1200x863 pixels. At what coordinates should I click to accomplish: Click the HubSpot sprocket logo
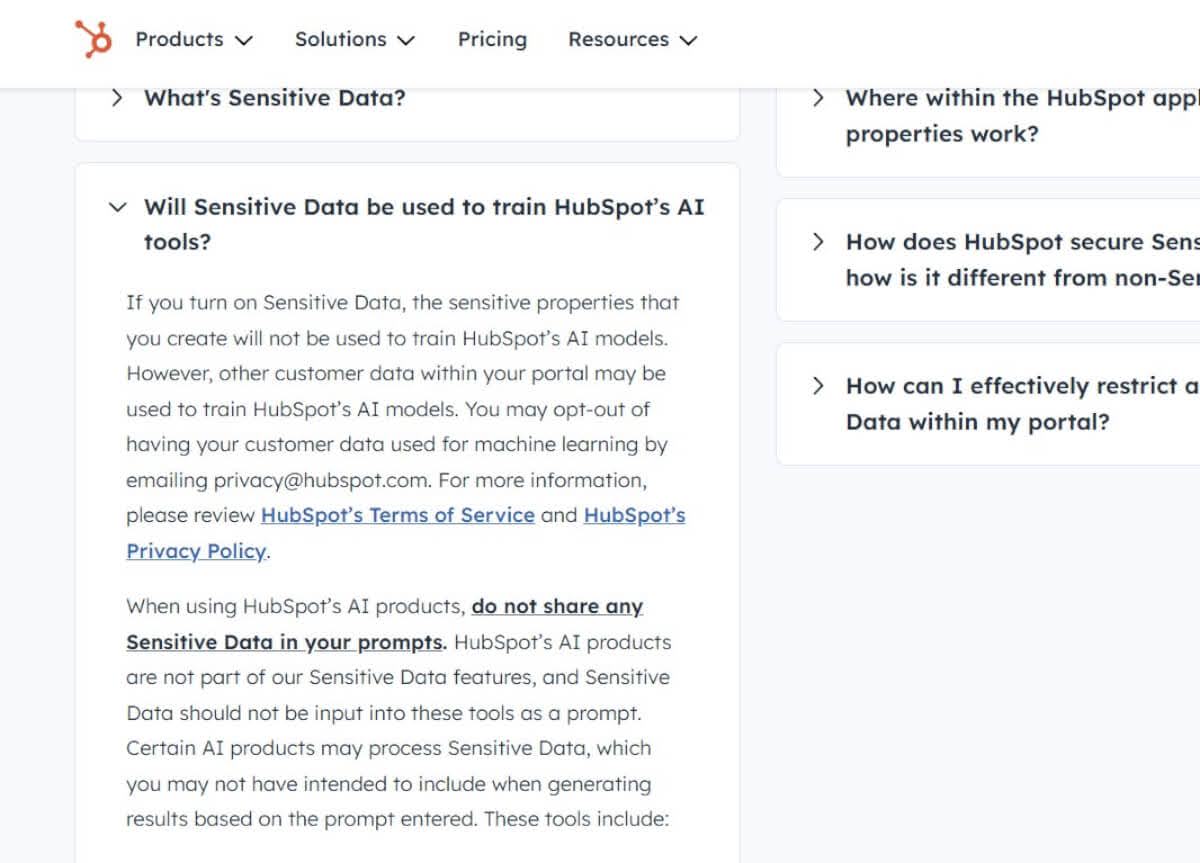[94, 39]
